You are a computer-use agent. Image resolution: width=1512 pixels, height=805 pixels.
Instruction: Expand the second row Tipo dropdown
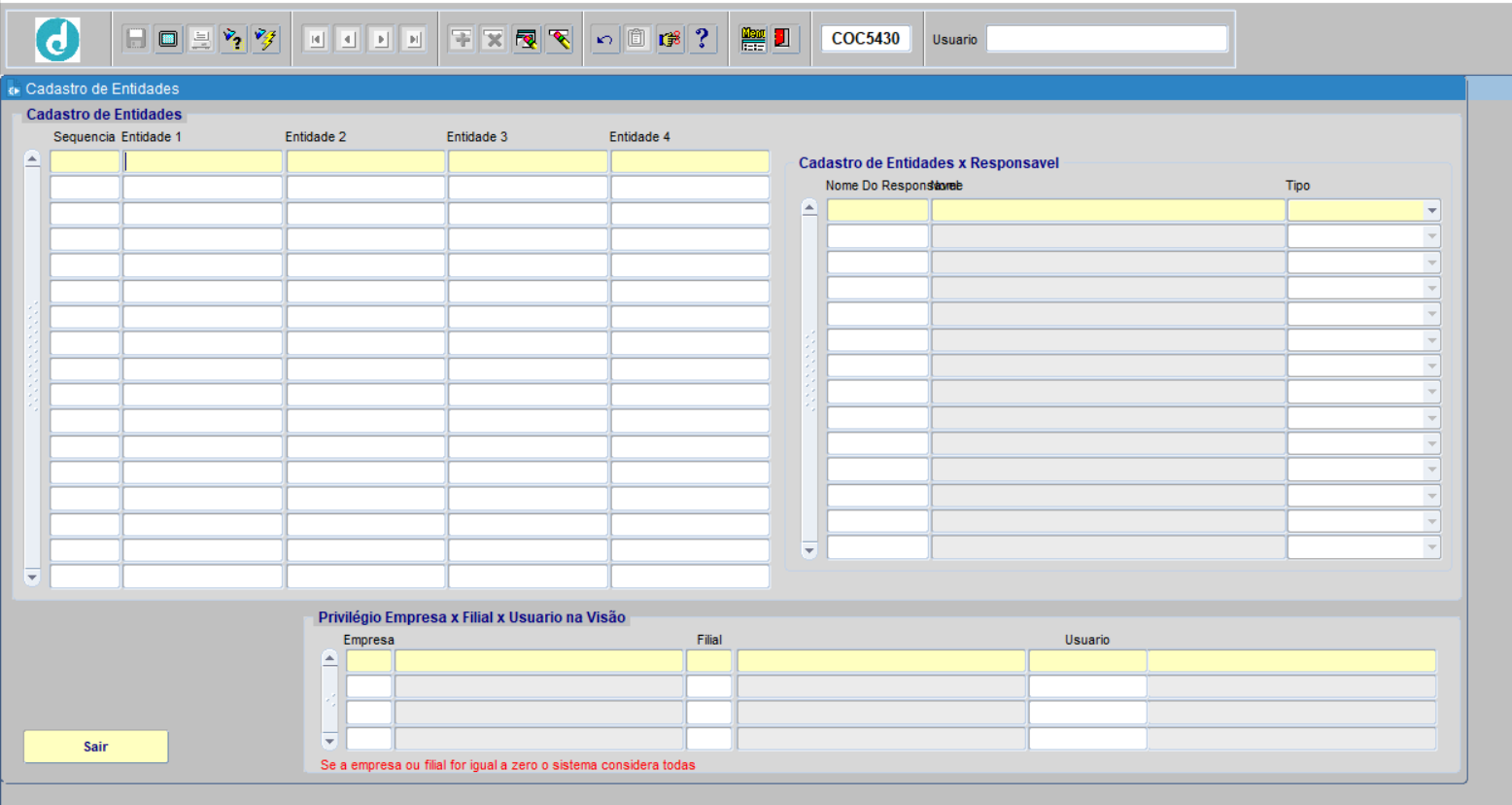point(1431,236)
